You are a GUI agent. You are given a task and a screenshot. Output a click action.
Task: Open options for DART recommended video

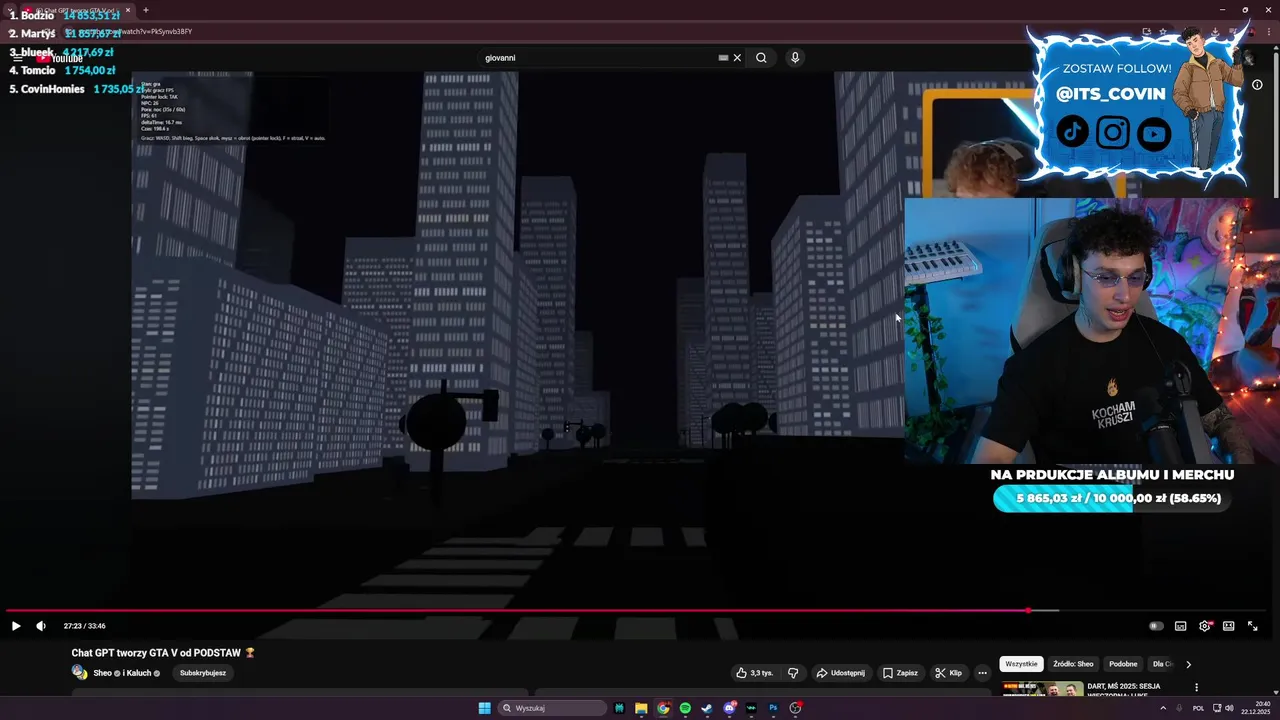point(1196,688)
